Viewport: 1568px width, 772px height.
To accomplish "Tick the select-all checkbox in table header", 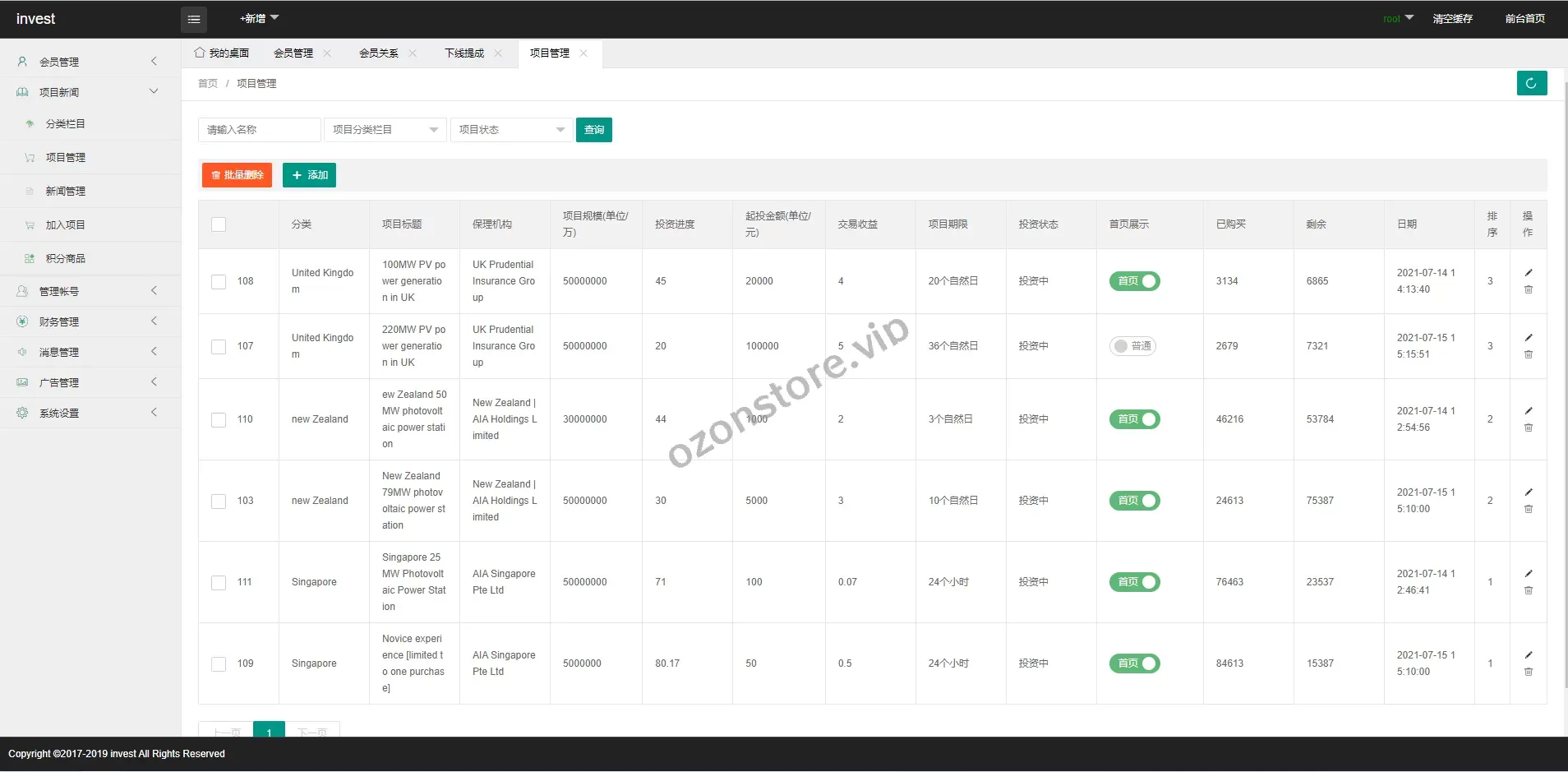I will pyautogui.click(x=219, y=224).
